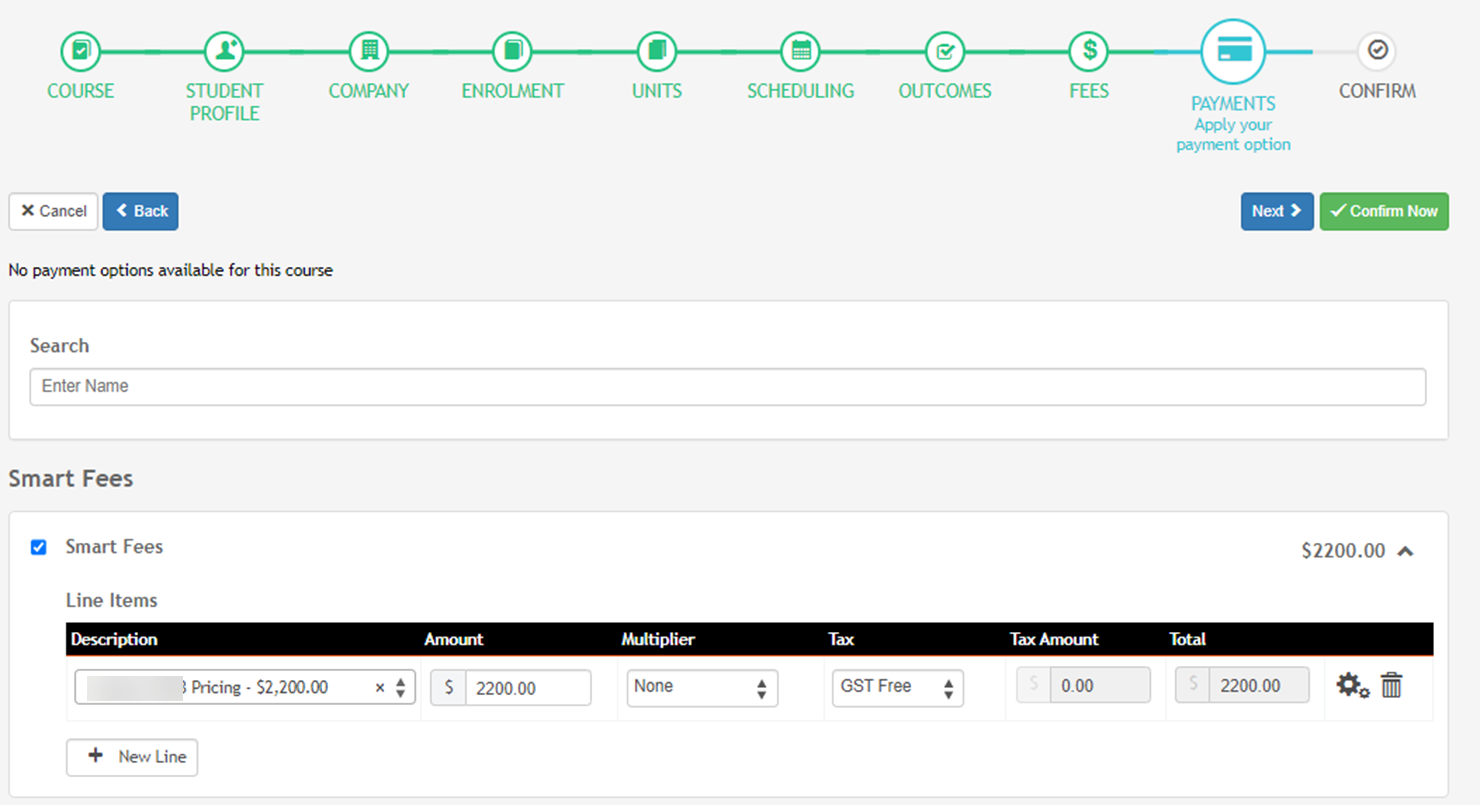This screenshot has width=1480, height=805.
Task: Clear the selected pricing description
Action: (x=380, y=688)
